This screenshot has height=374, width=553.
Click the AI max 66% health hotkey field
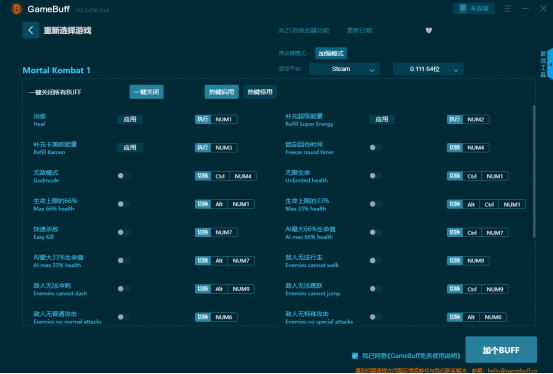click(478, 232)
